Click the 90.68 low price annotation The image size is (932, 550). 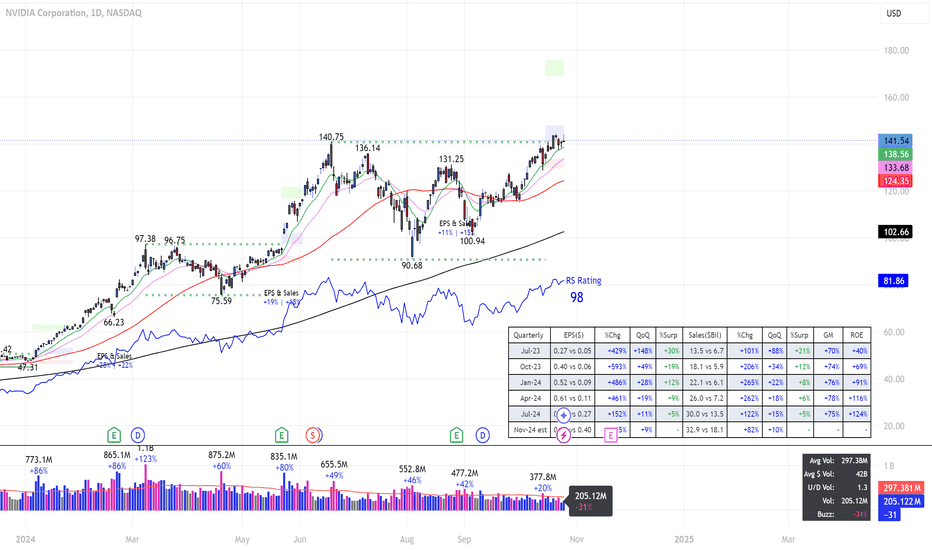[x=412, y=265]
